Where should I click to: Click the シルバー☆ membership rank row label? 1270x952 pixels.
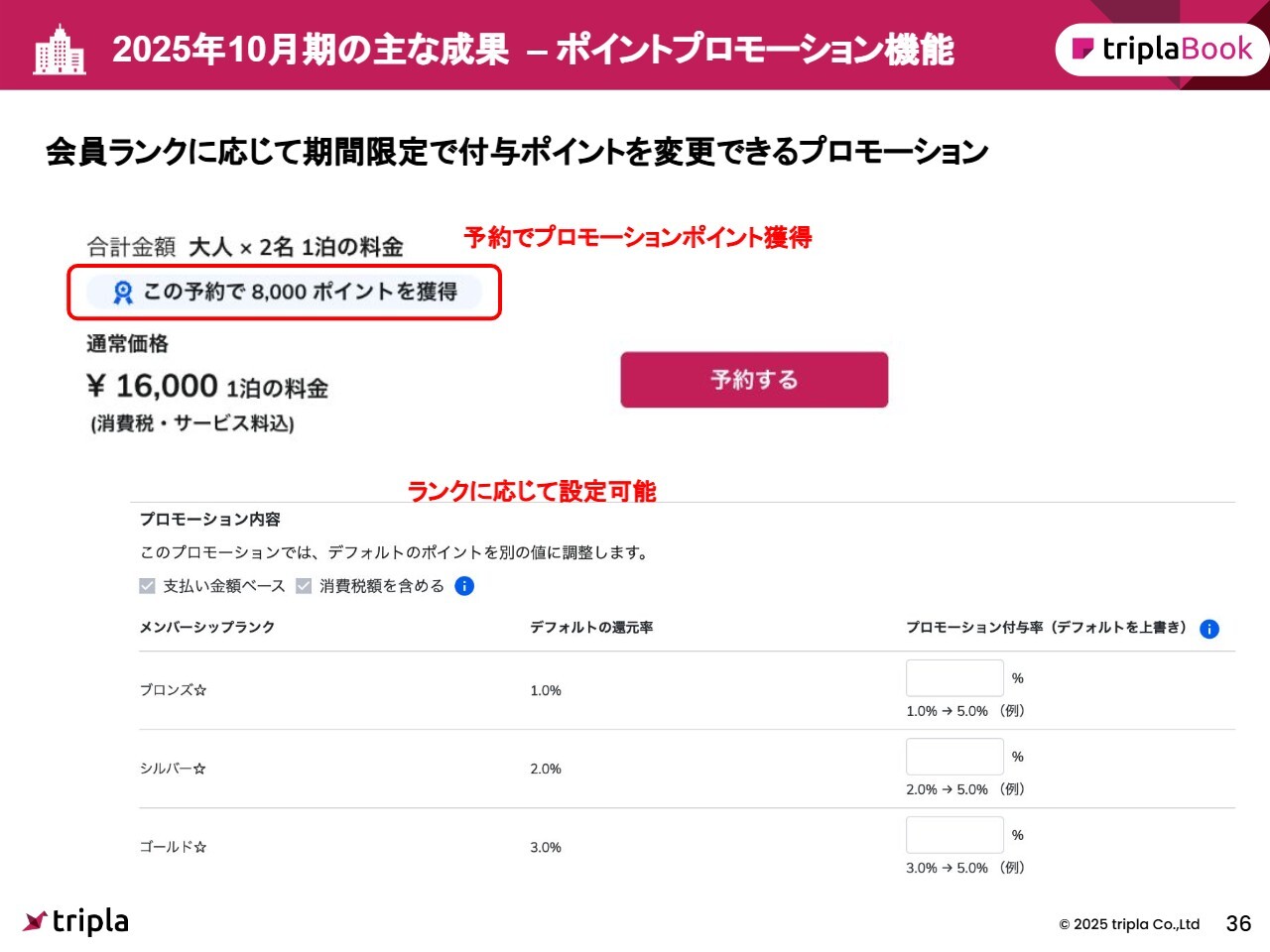[x=173, y=769]
